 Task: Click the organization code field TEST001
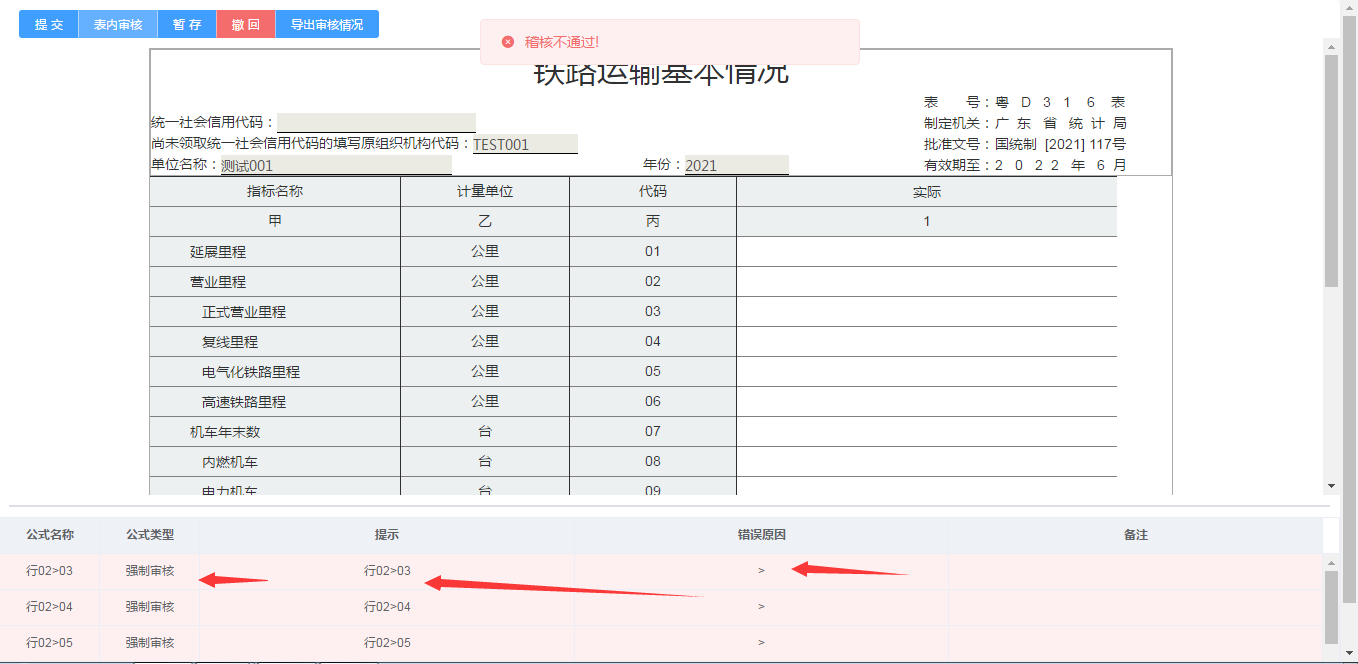point(525,144)
